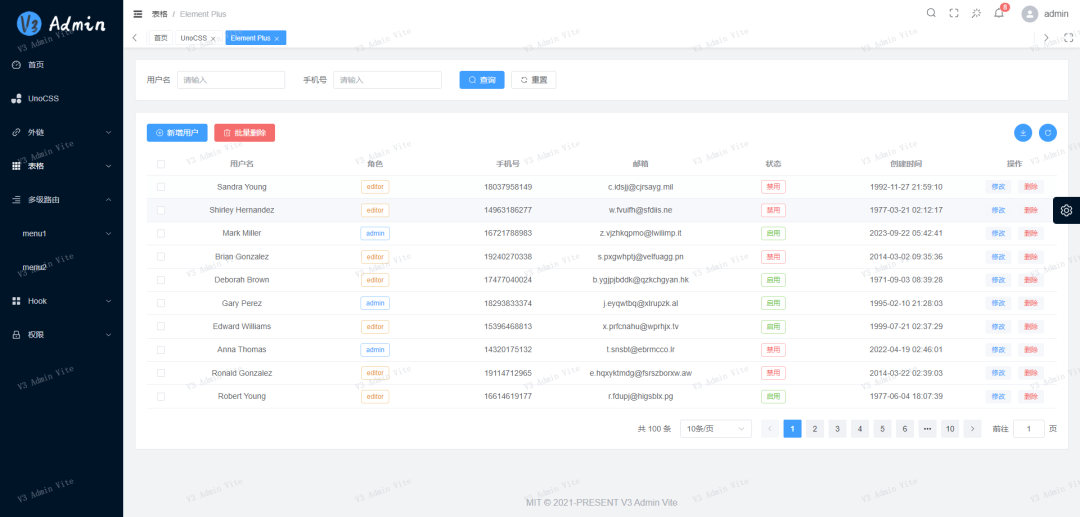
Task: Select the checkbox for Mark Miller
Action: (x=161, y=233)
